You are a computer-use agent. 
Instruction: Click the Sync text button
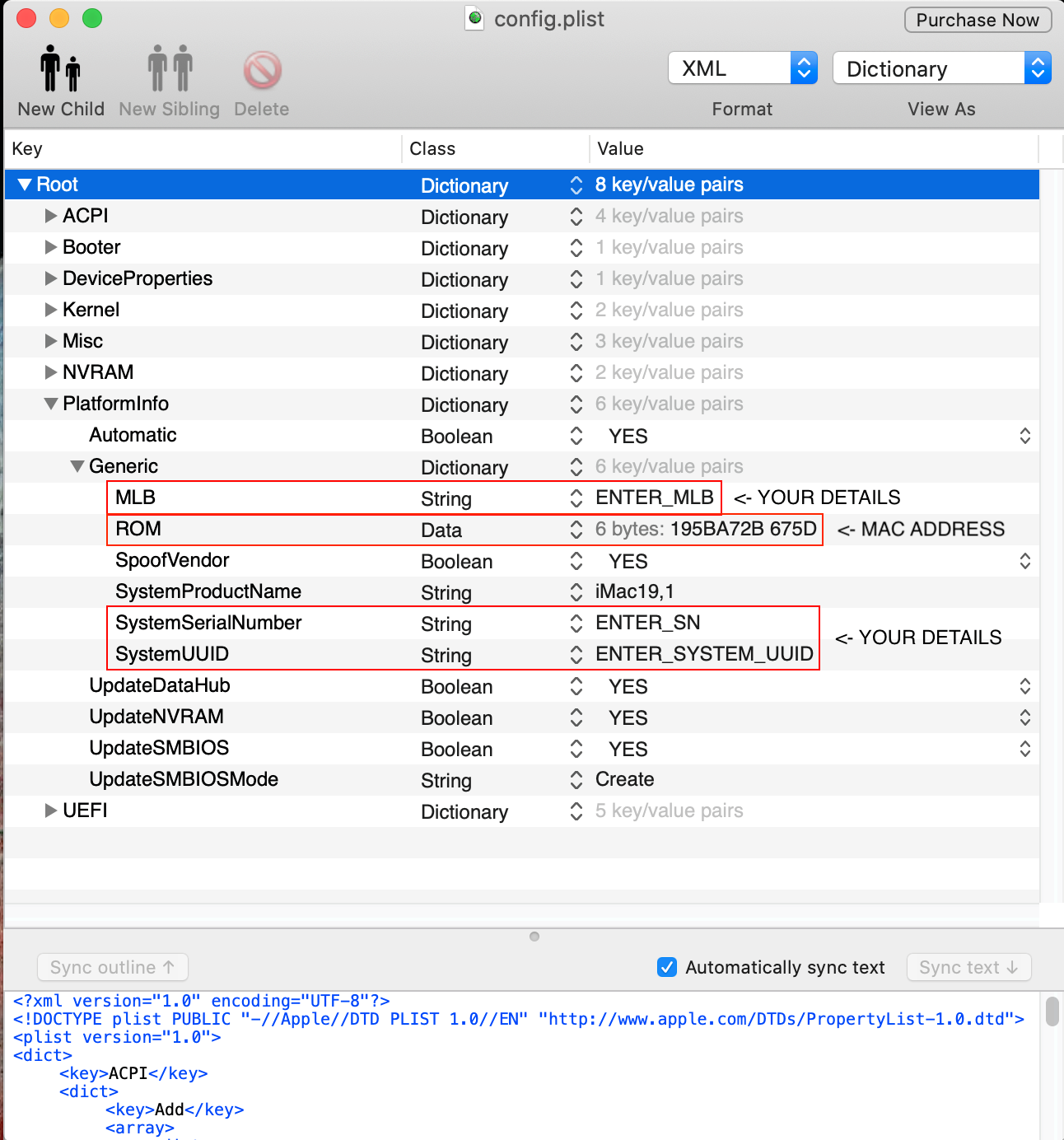pyautogui.click(x=968, y=967)
